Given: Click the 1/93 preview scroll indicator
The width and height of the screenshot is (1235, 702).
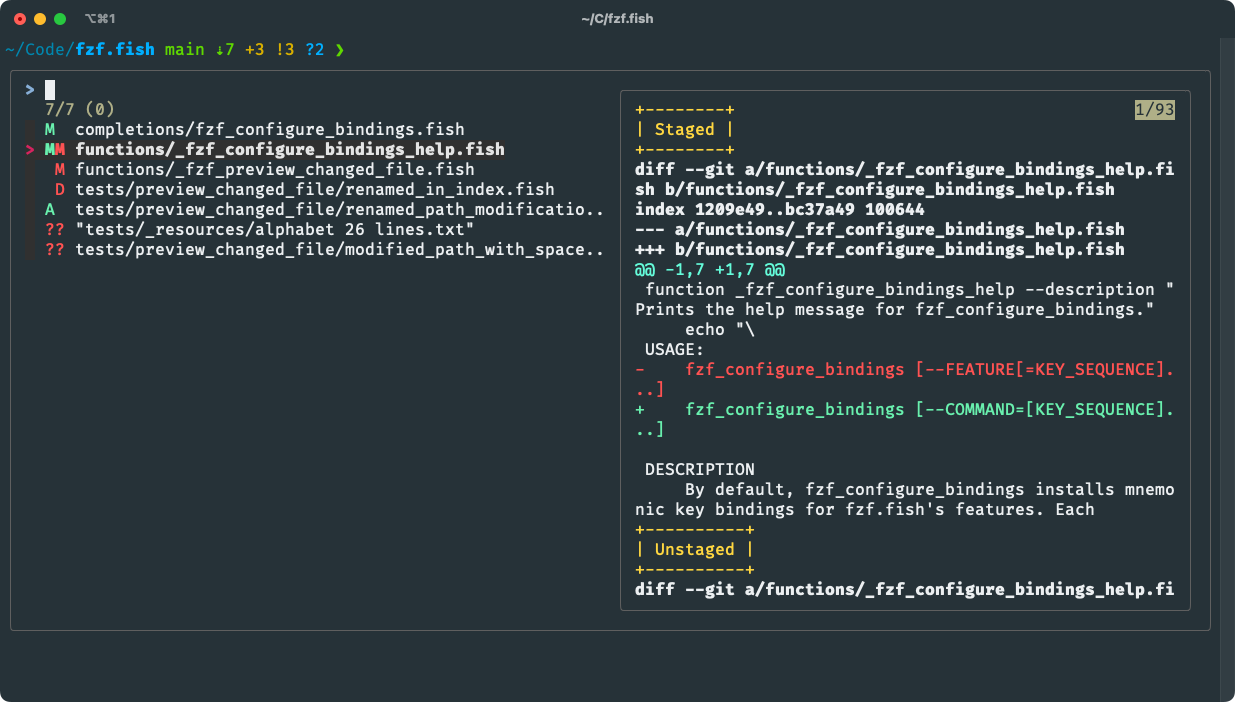Looking at the screenshot, I should point(1155,109).
